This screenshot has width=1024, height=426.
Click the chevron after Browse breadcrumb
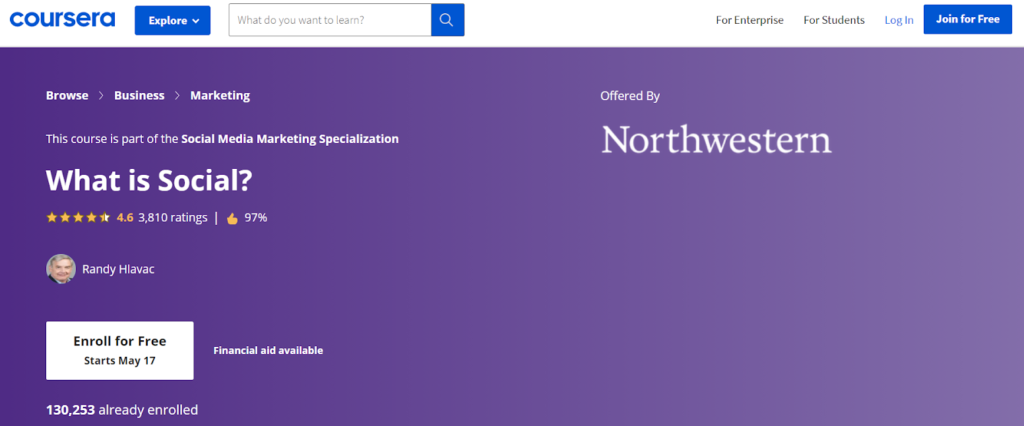(101, 96)
